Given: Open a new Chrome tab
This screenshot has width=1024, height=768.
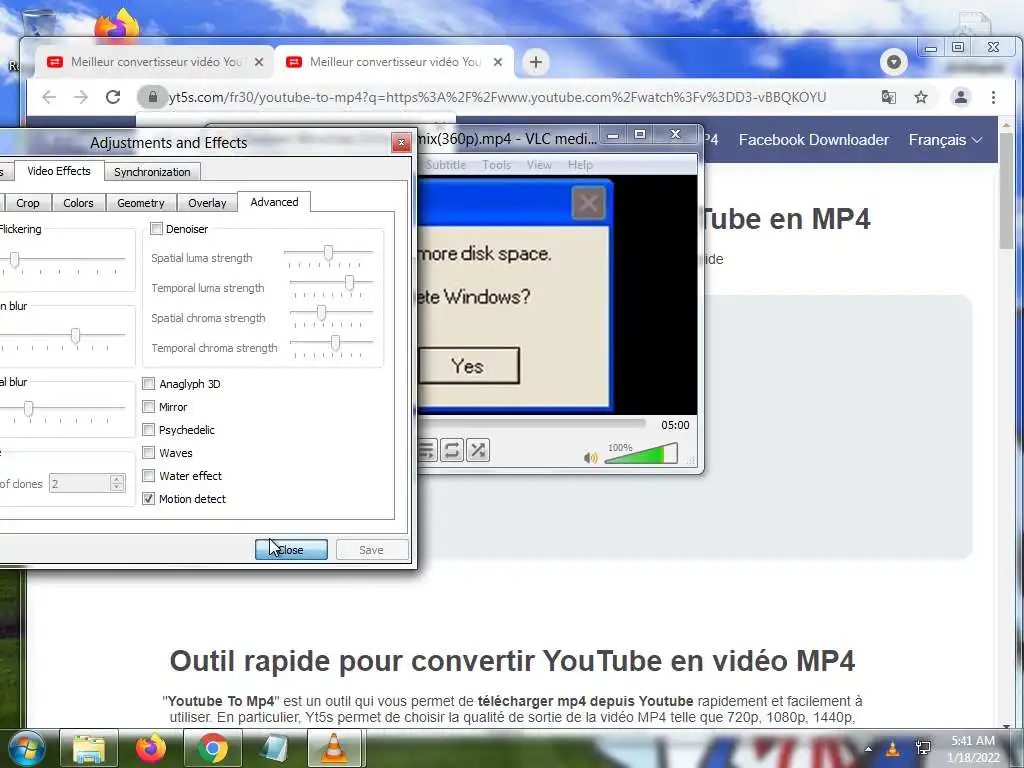Looking at the screenshot, I should 536,62.
